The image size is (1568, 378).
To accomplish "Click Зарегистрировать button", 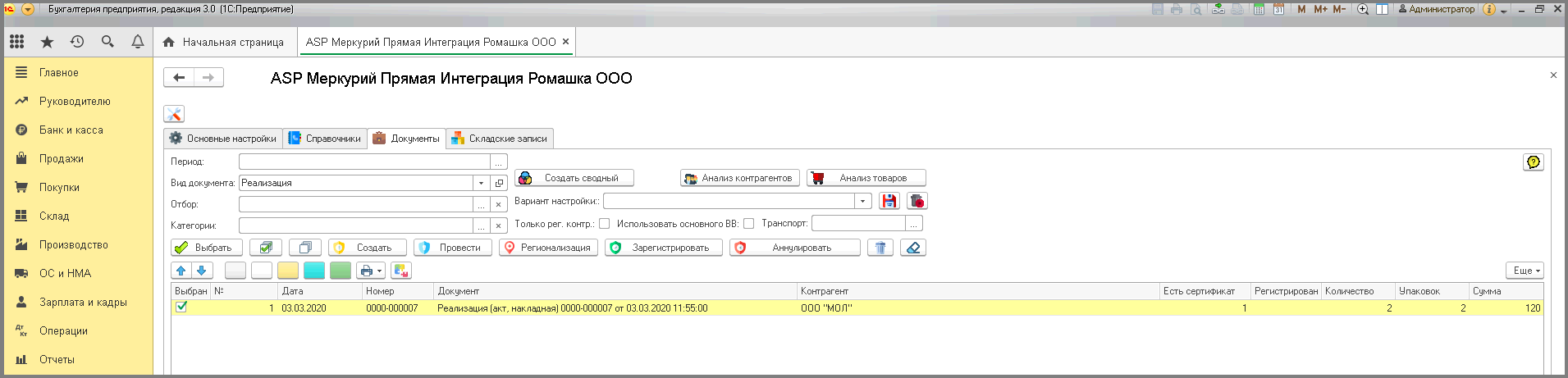I will coord(664,248).
